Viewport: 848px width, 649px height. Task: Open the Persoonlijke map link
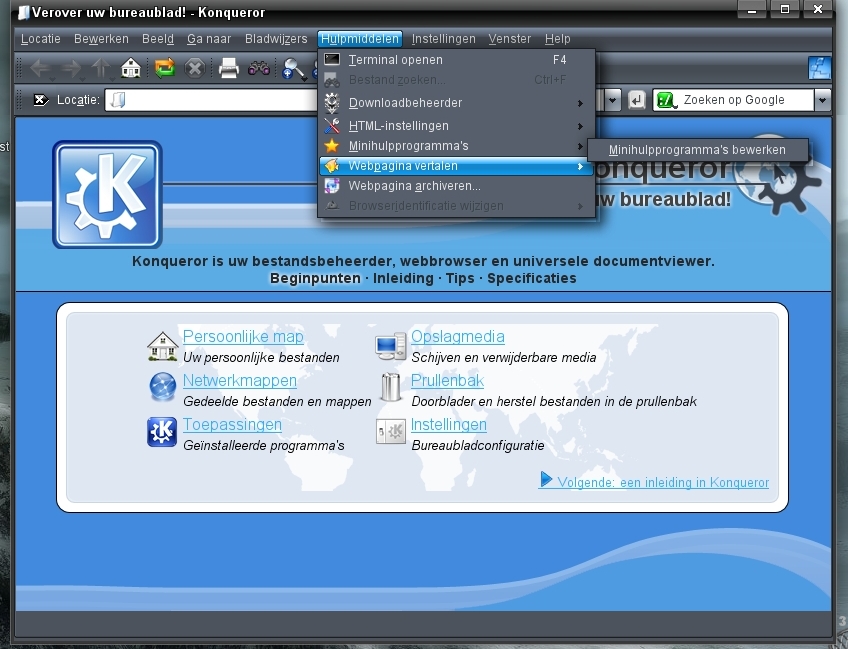(243, 336)
